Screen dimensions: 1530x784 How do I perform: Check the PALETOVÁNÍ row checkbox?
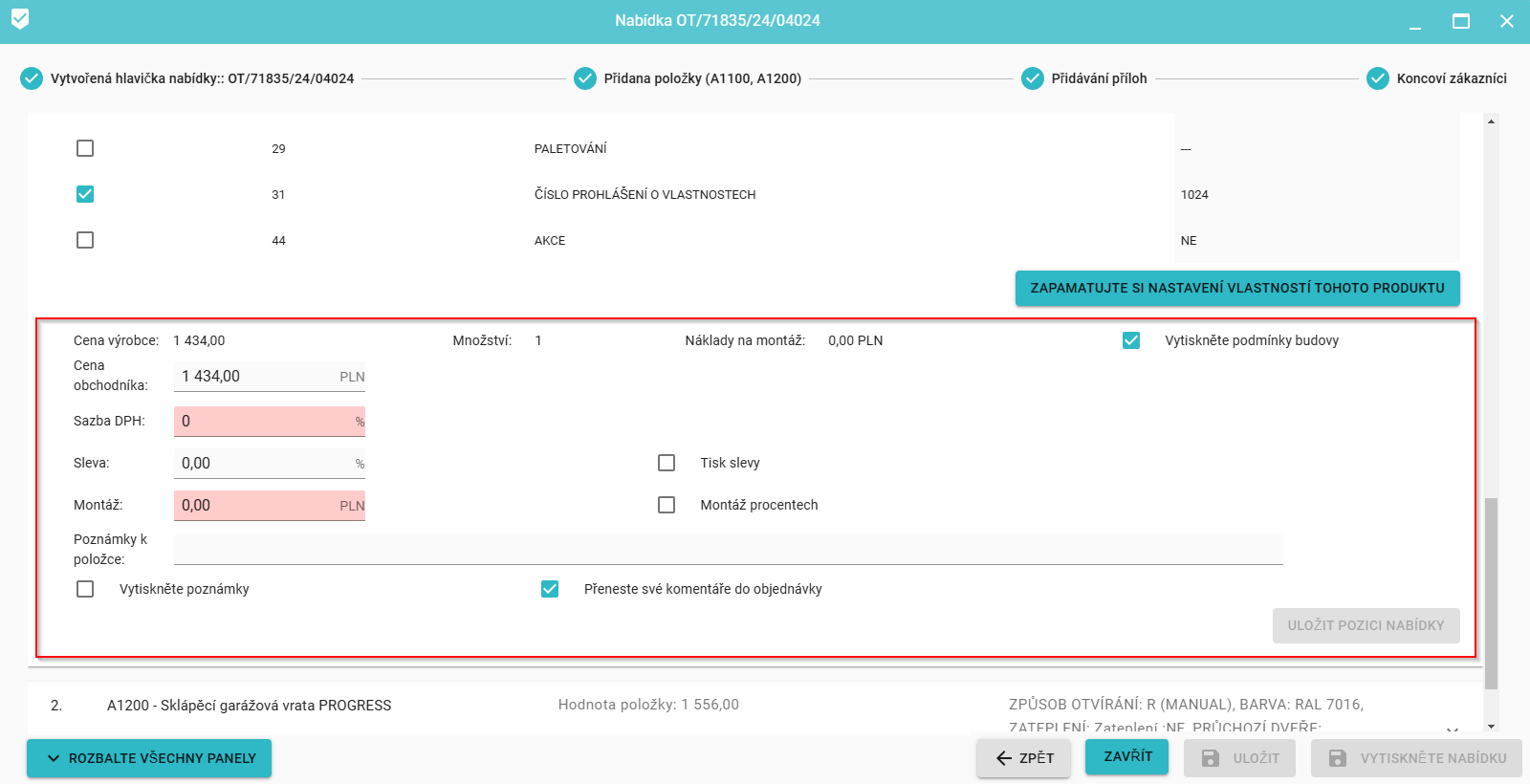pos(85,148)
